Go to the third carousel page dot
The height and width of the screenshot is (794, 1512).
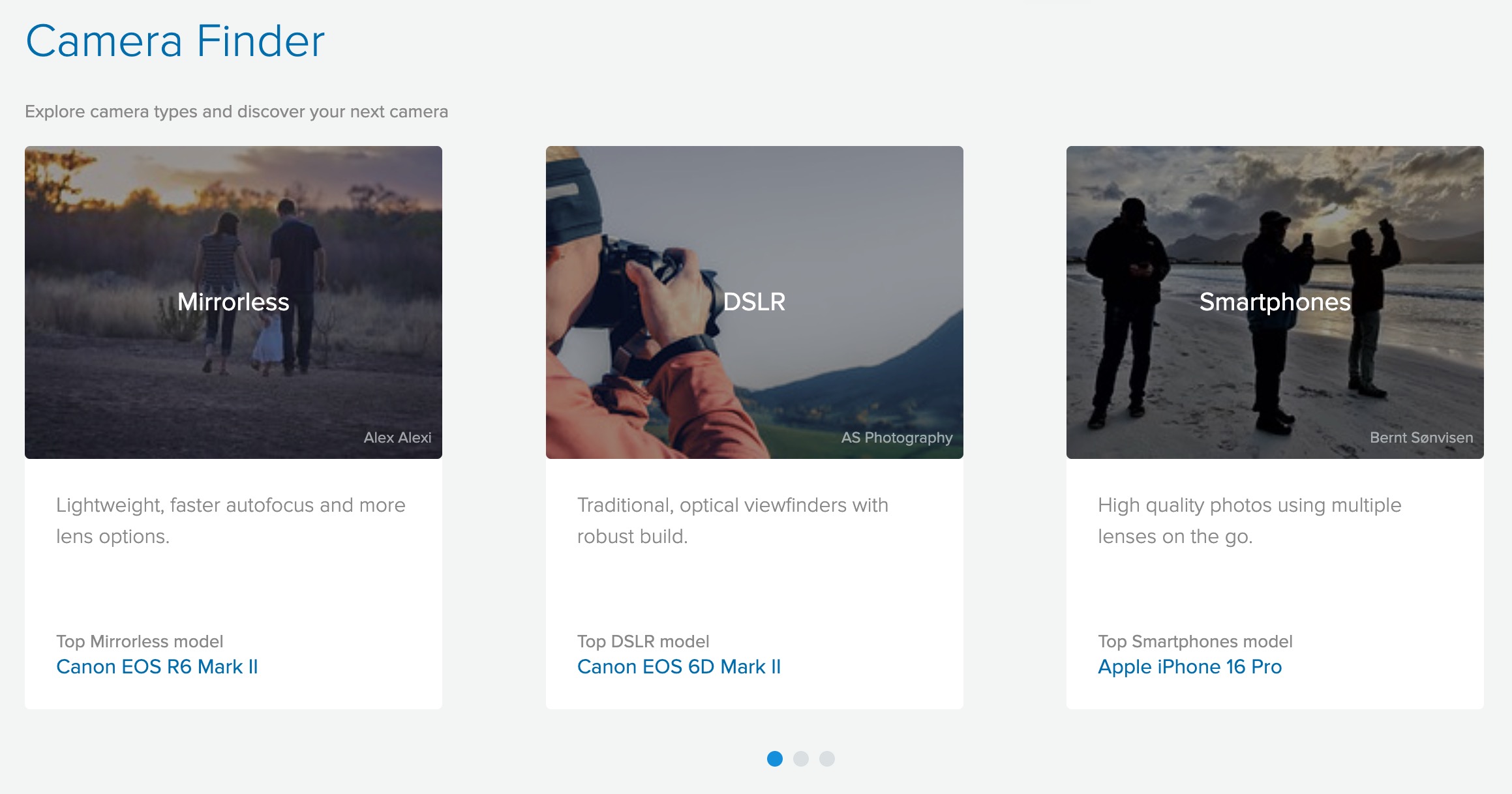click(x=826, y=759)
